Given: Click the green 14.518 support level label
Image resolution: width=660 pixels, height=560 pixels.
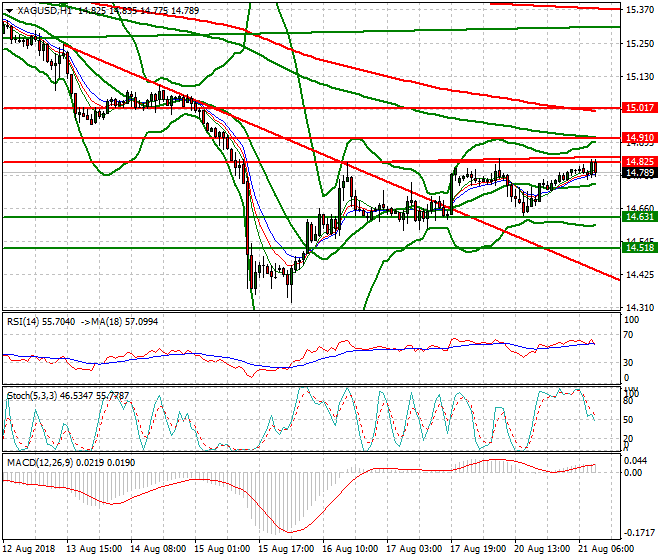Looking at the screenshot, I should coord(640,248).
